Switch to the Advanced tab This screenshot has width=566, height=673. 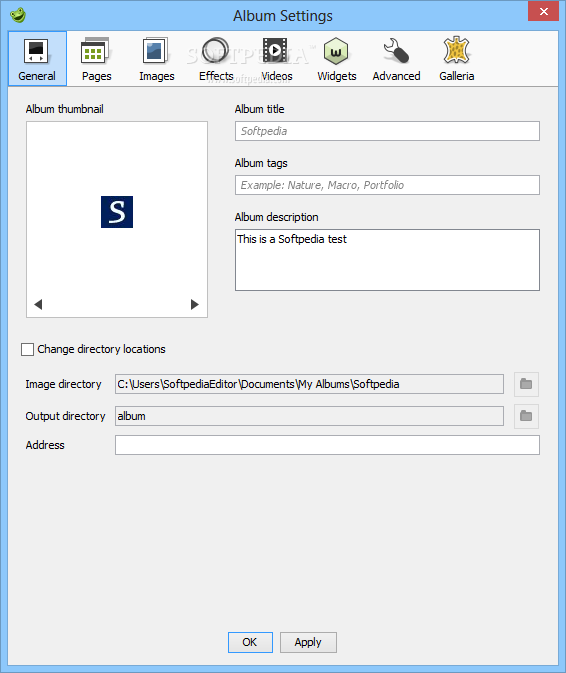[x=396, y=58]
